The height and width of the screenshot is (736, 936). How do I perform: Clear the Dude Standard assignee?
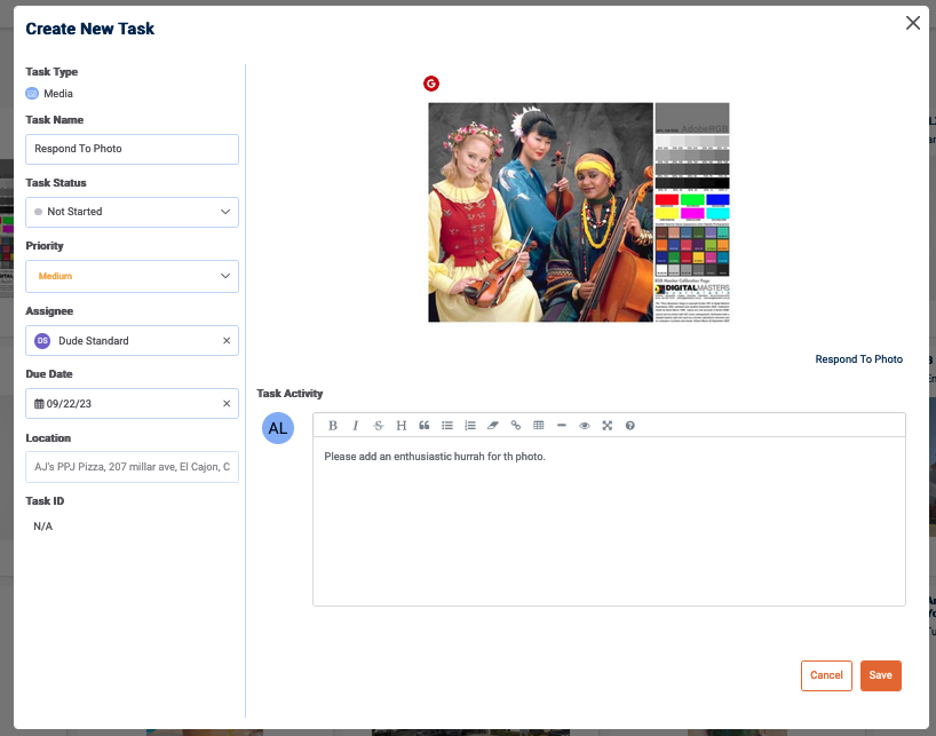tap(226, 341)
